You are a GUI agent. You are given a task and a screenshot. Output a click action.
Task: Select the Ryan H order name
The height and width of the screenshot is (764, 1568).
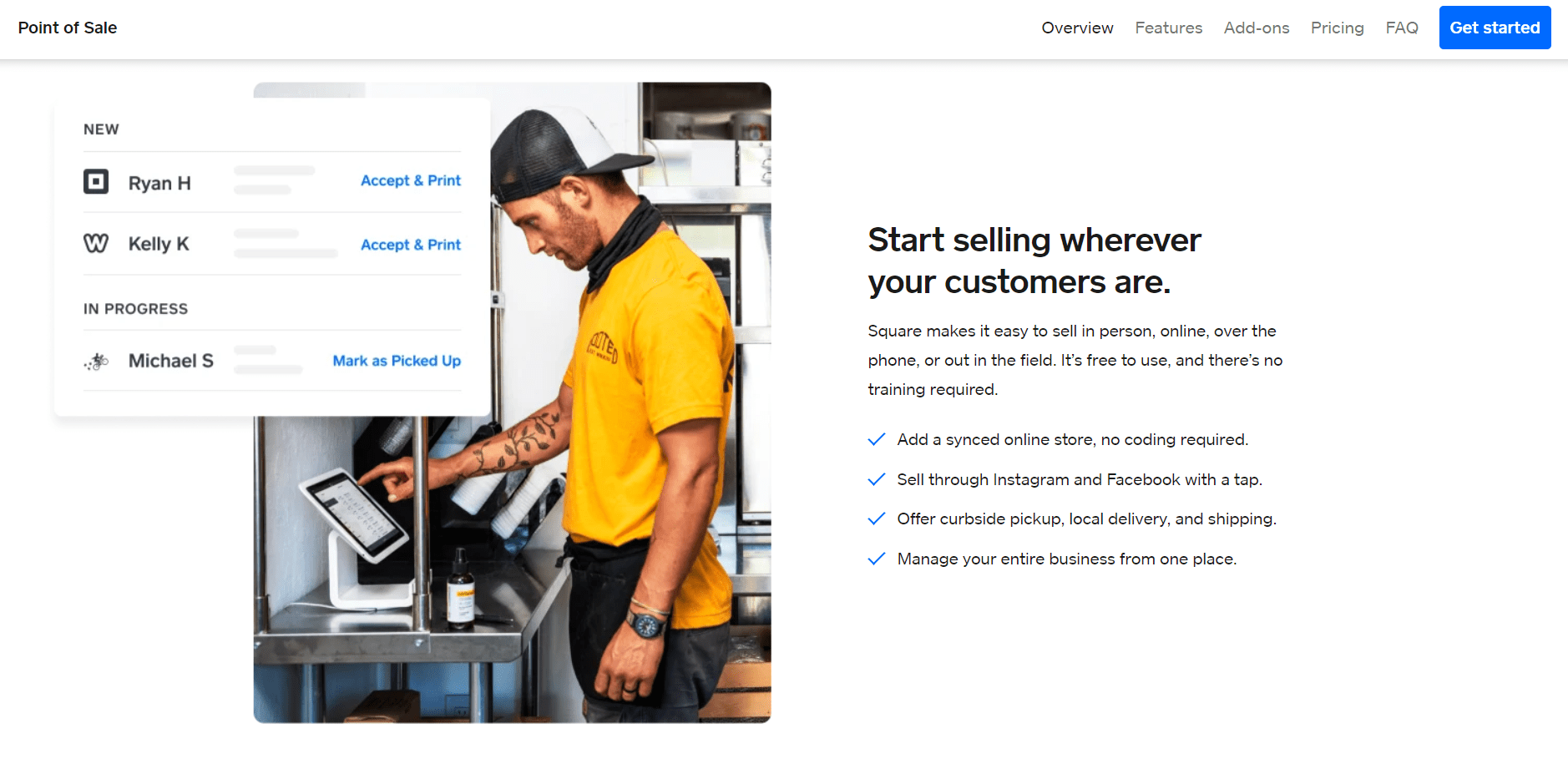[159, 183]
